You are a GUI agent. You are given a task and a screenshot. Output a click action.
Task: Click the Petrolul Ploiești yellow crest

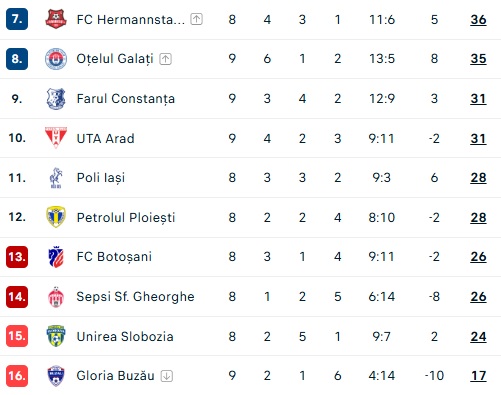click(56, 217)
